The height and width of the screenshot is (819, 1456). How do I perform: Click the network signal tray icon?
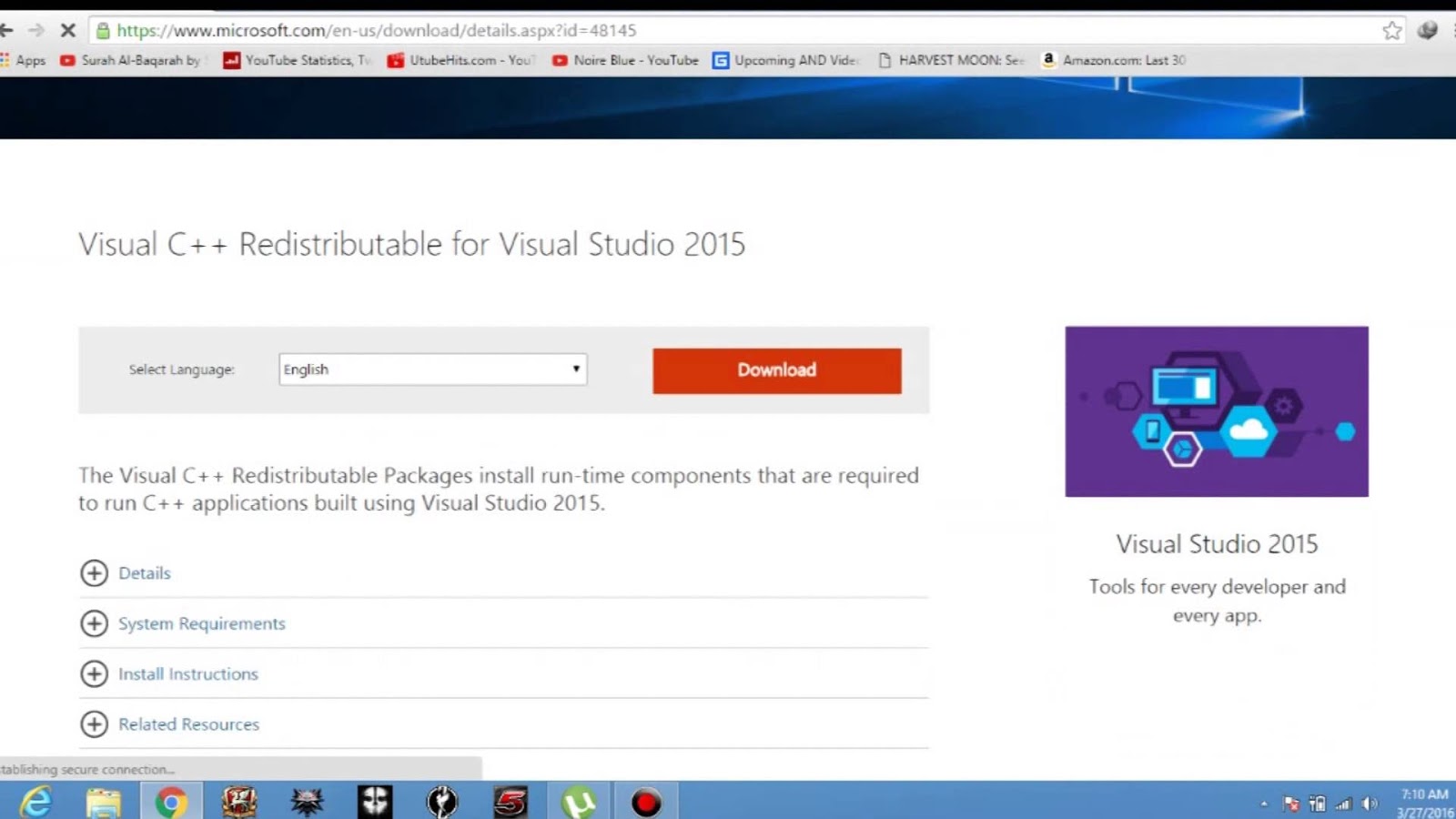point(1343,804)
